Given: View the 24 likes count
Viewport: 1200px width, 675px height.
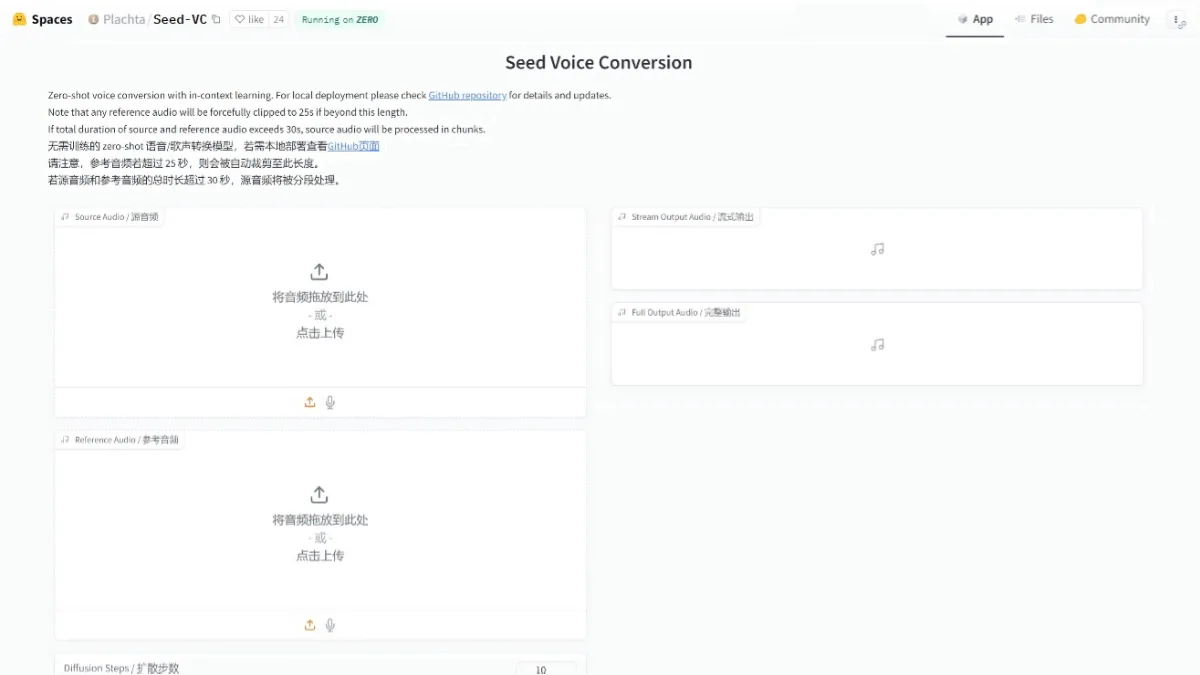Looking at the screenshot, I should pos(279,19).
